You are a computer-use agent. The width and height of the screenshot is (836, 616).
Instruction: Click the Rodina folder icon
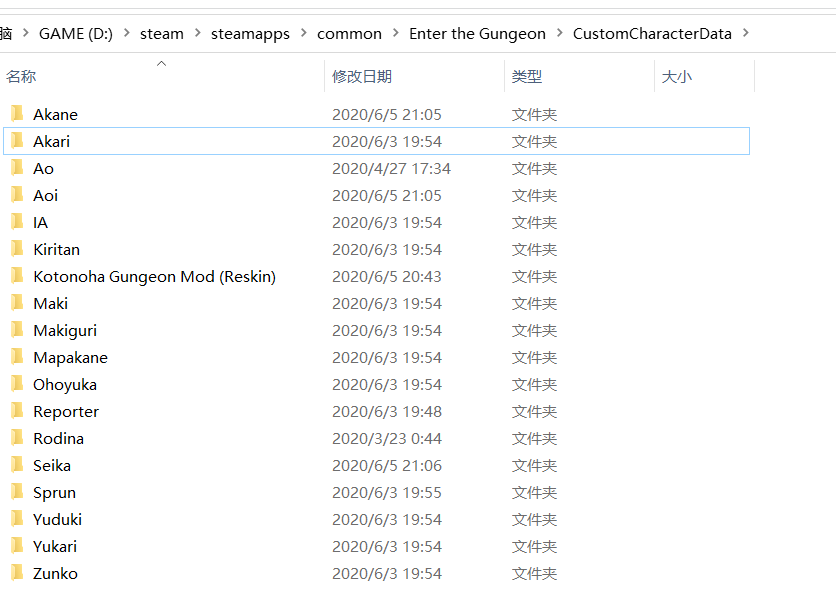coord(17,438)
